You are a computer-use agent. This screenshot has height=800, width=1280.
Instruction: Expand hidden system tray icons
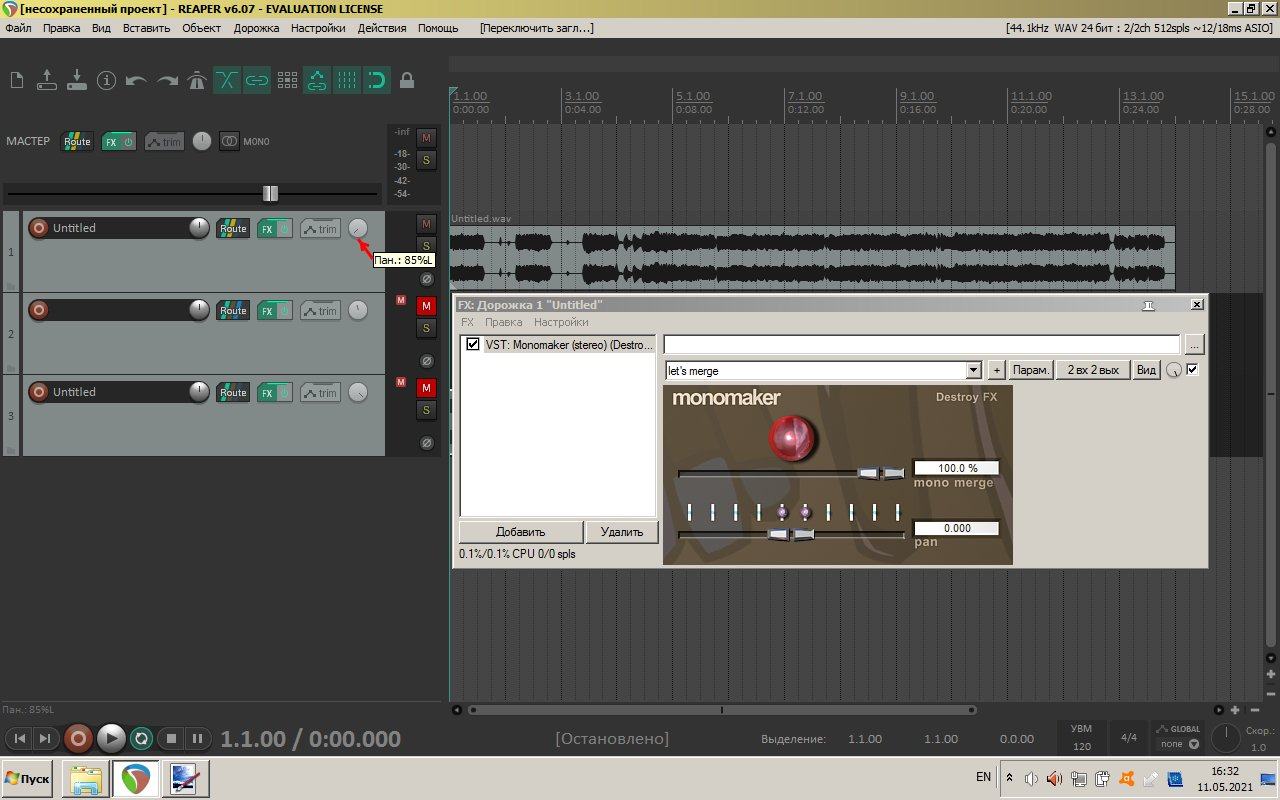[x=1009, y=778]
